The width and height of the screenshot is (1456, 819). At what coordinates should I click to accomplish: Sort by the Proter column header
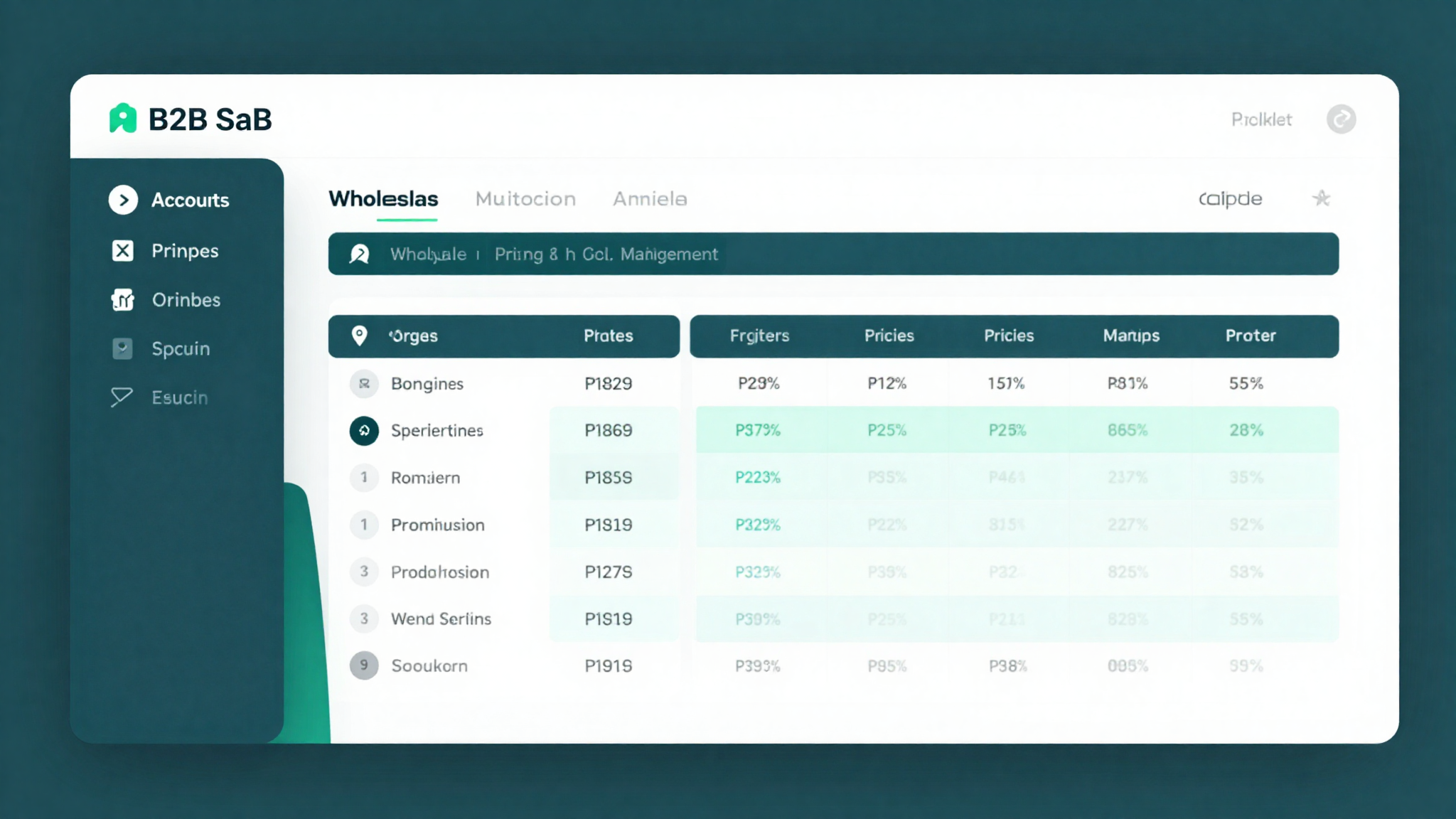1251,336
